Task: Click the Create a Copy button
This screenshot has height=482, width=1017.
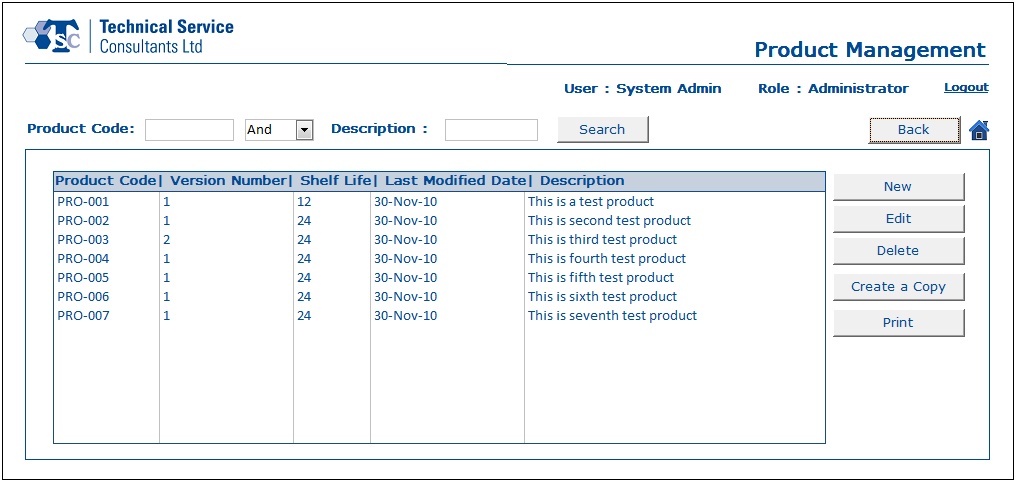Action: pos(898,287)
